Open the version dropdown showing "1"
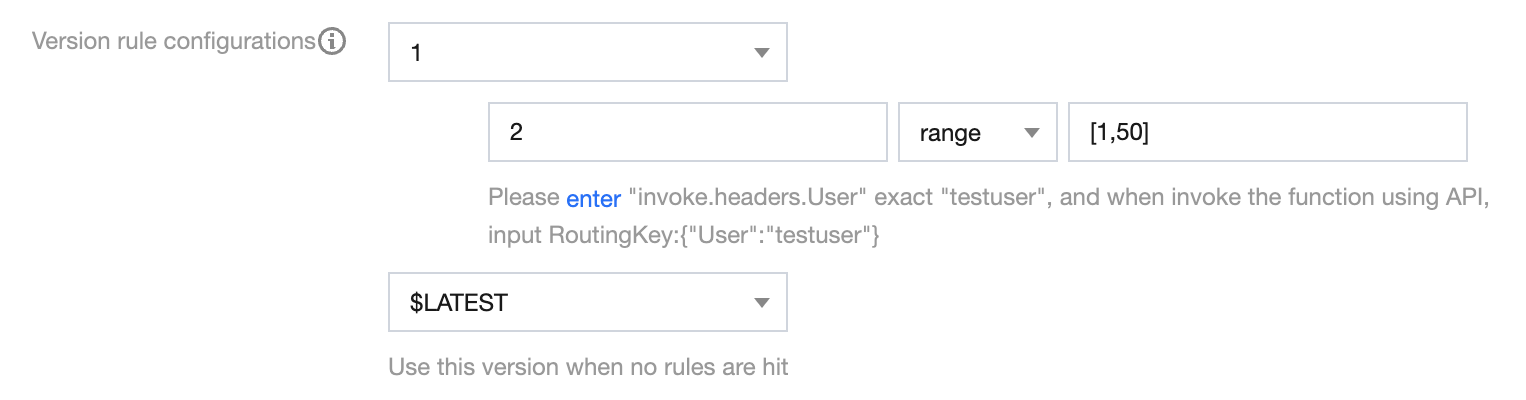Viewport: 1526px width, 400px height. click(587, 52)
